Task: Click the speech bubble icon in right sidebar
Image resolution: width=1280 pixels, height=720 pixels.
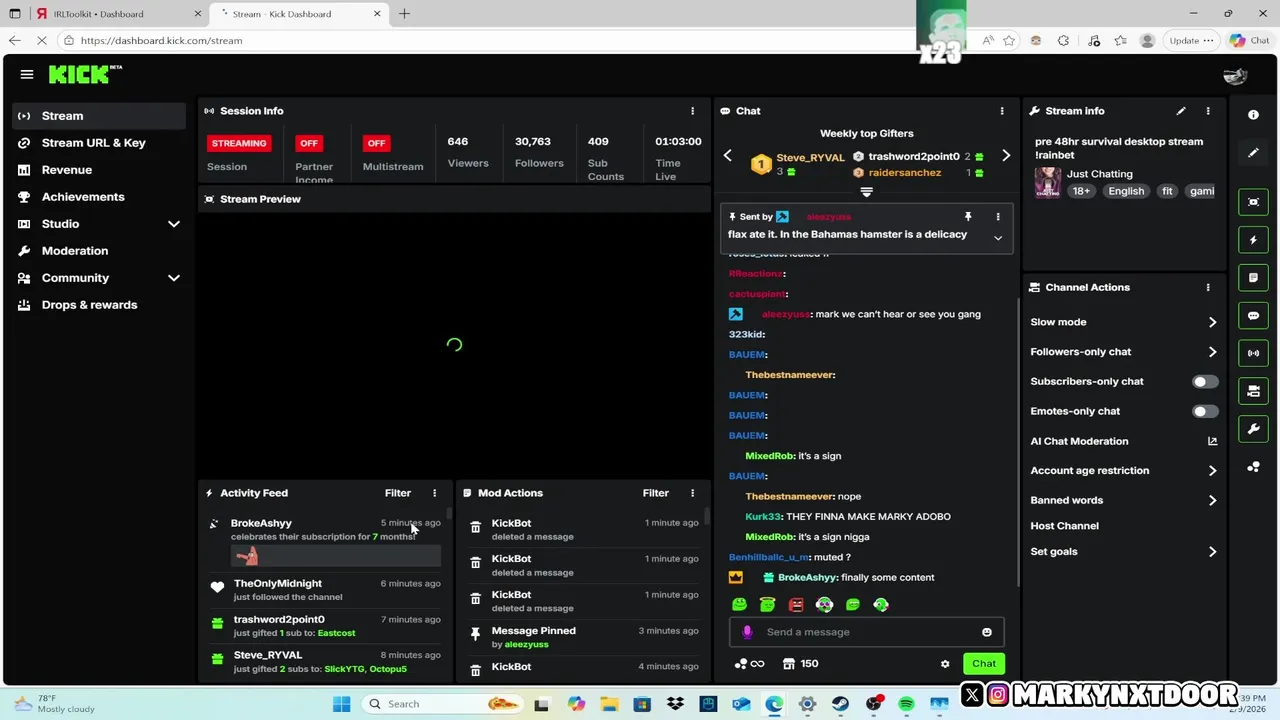Action: coord(1253,316)
